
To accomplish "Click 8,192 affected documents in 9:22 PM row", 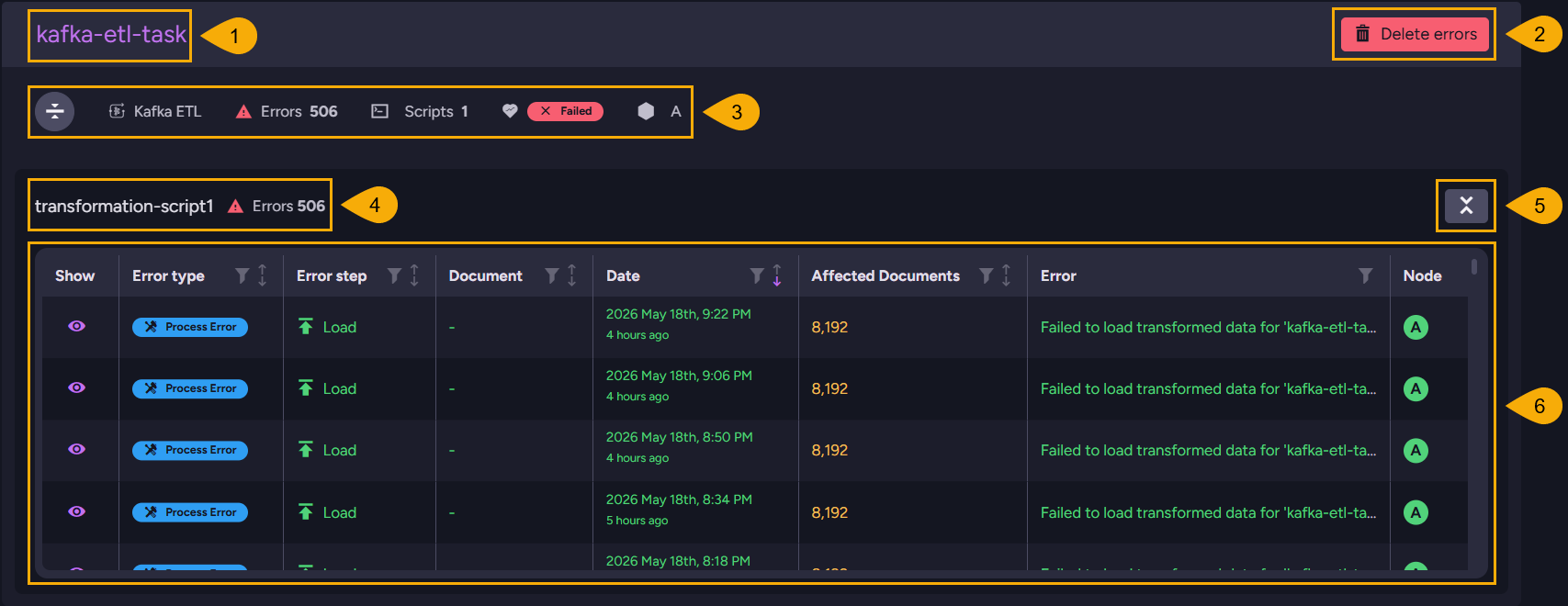I will point(829,327).
